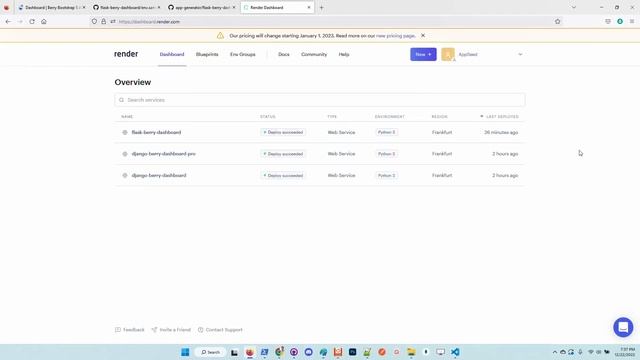Click Contact Support footer link
The image size is (640, 360).
pos(220,330)
